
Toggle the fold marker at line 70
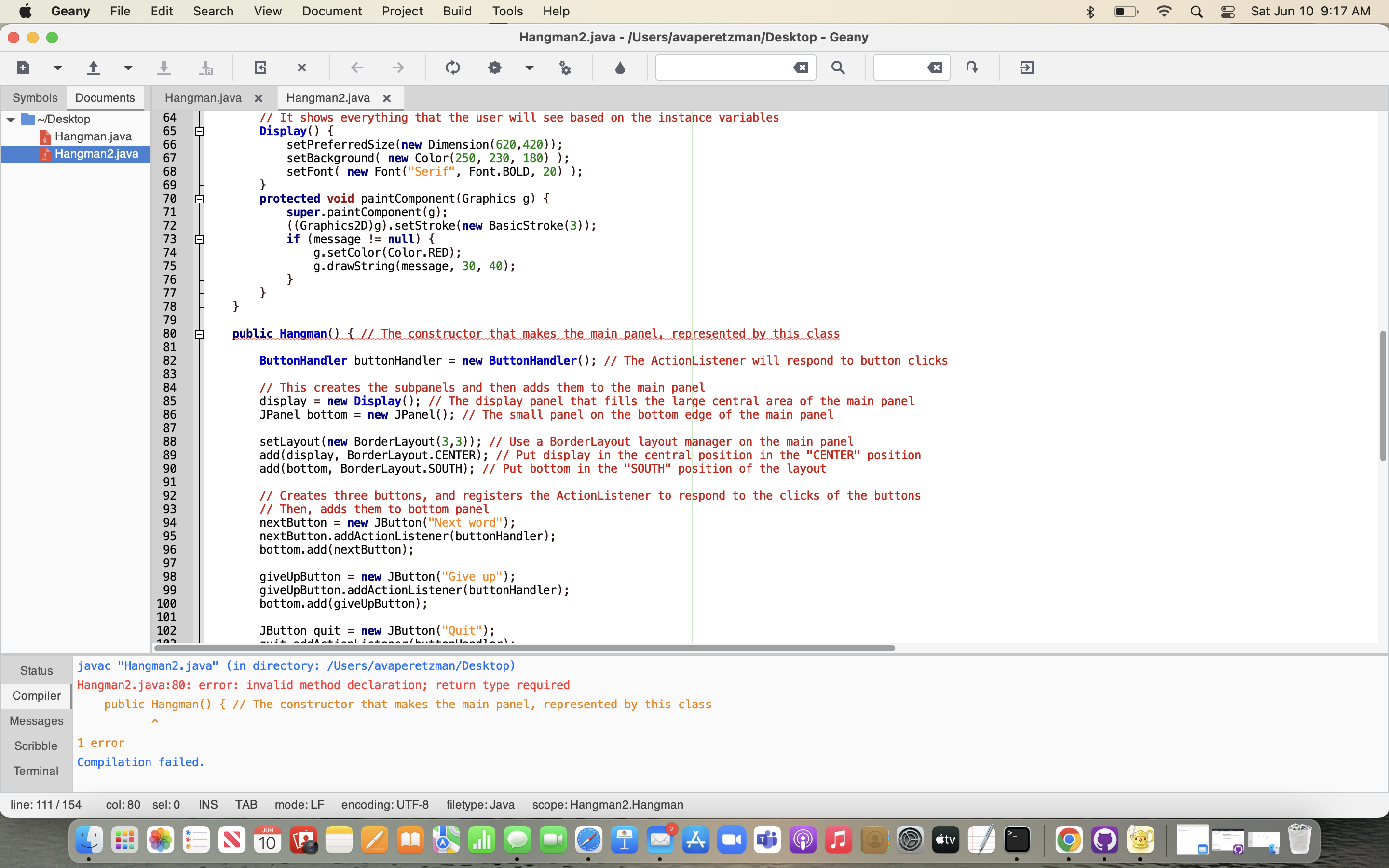(199, 199)
